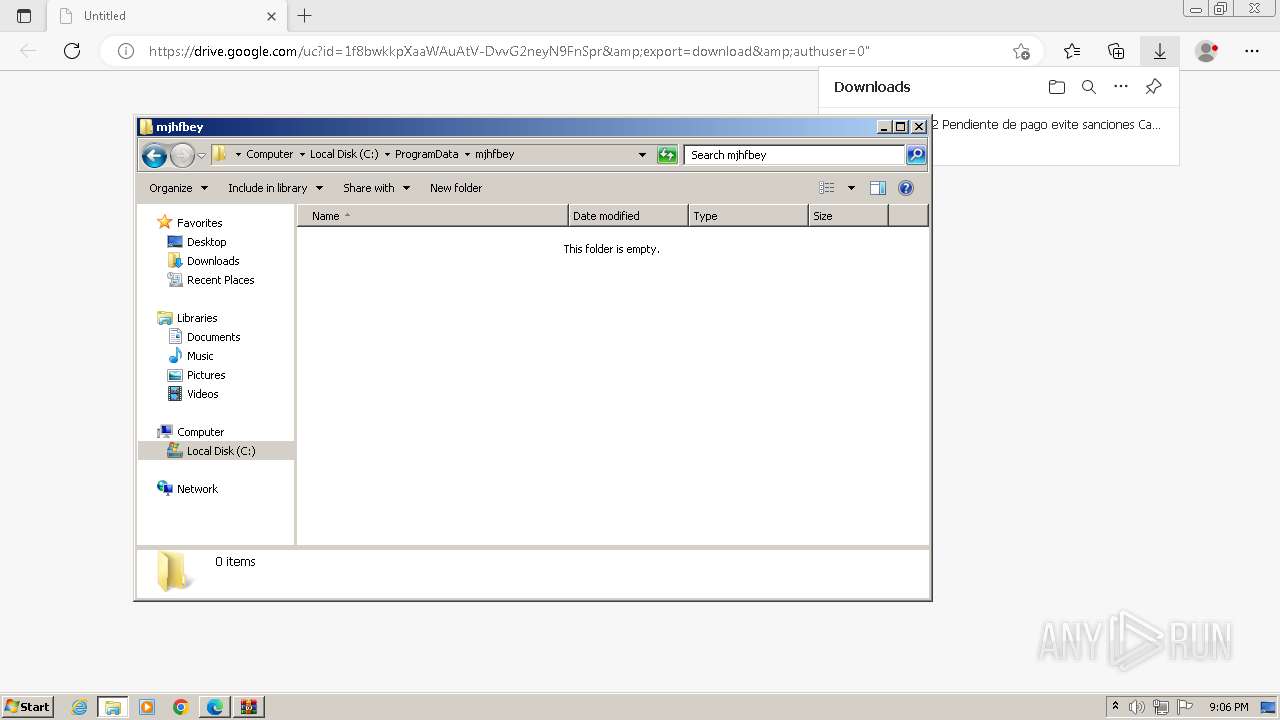Viewport: 1280px width, 720px height.
Task: Open the Organize menu
Action: pyautogui.click(x=178, y=188)
